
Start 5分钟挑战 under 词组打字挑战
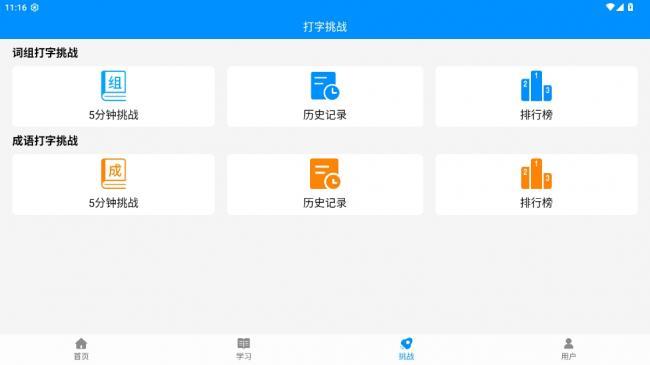click(x=114, y=115)
